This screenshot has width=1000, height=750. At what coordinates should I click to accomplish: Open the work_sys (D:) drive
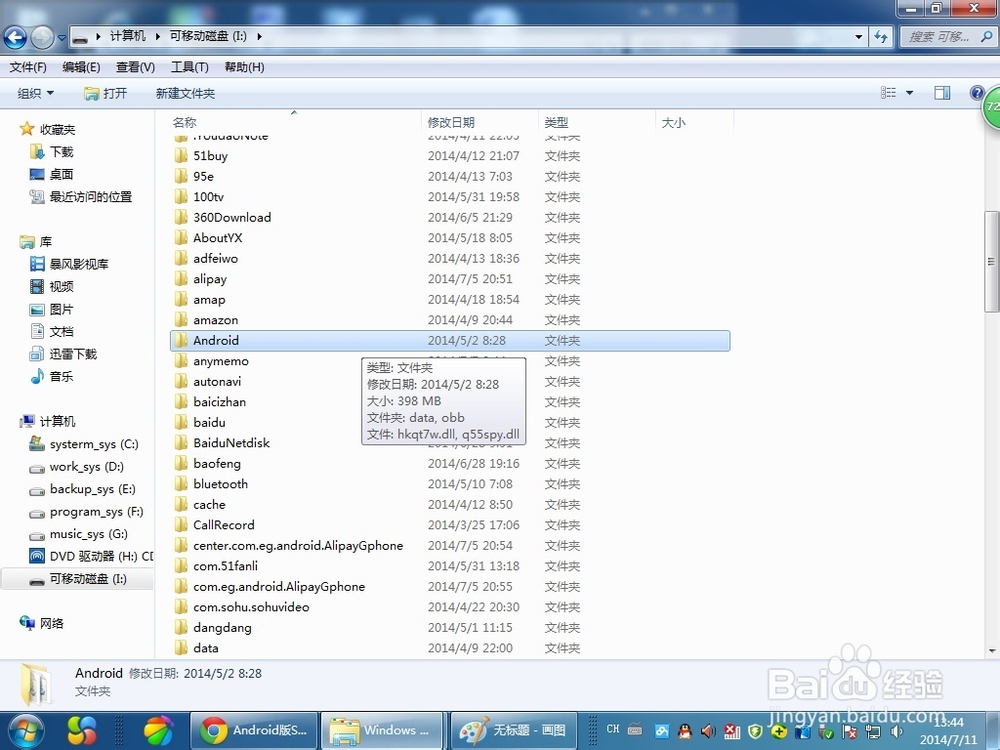(x=77, y=466)
